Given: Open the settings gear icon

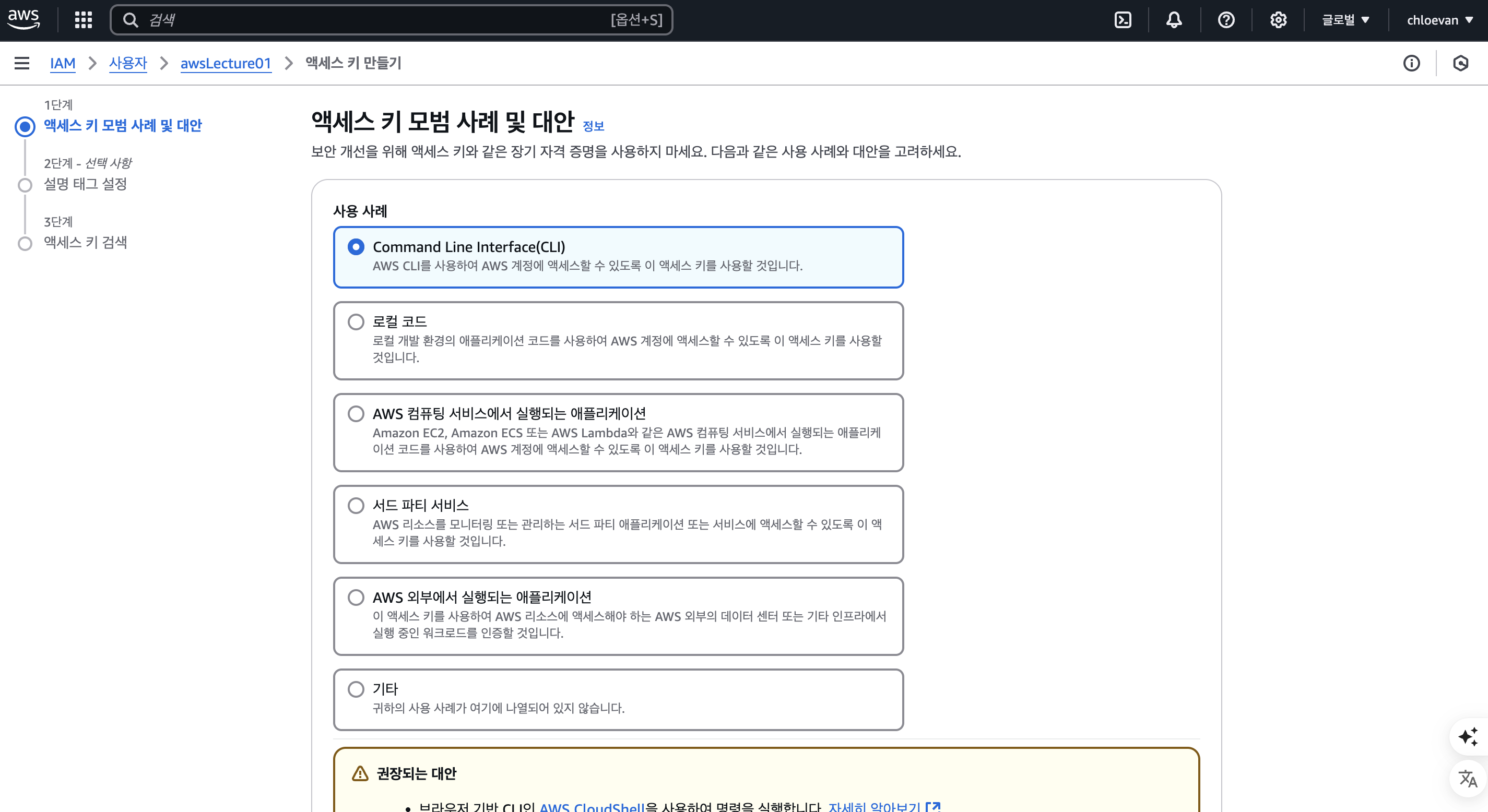Looking at the screenshot, I should (x=1278, y=20).
